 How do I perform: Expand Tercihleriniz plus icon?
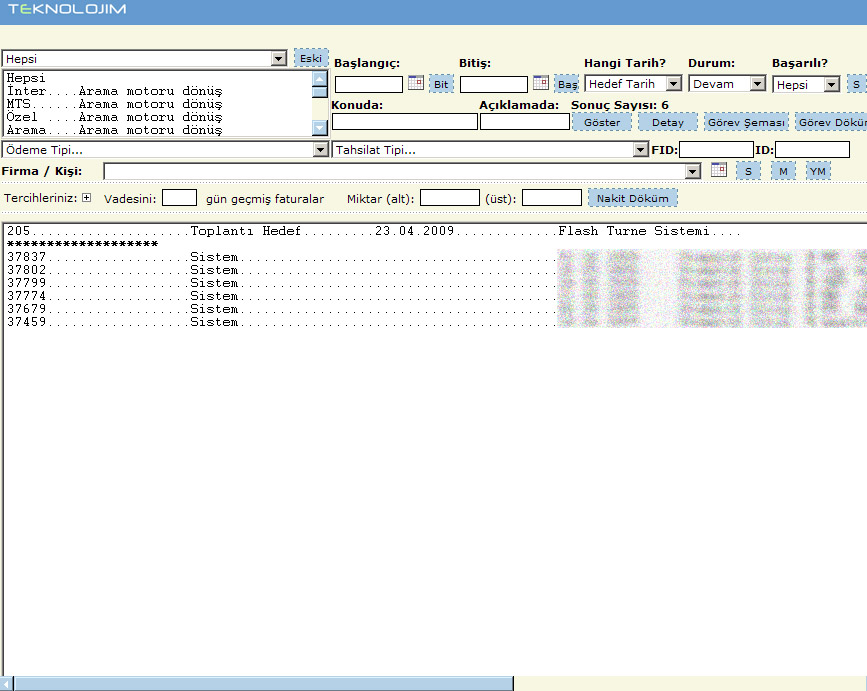tap(86, 197)
